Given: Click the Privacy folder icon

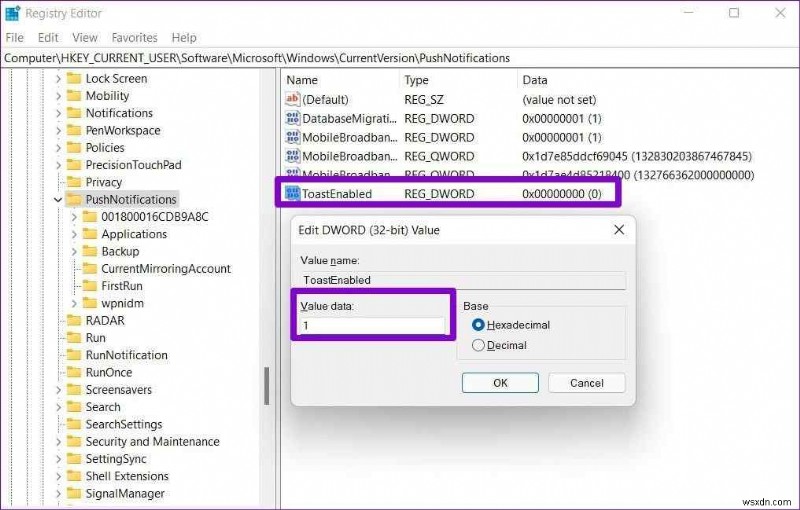Looking at the screenshot, I should coord(74,183).
